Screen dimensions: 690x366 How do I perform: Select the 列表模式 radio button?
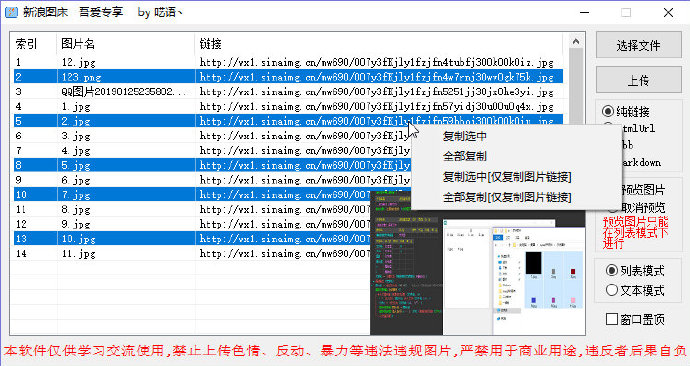(635, 270)
